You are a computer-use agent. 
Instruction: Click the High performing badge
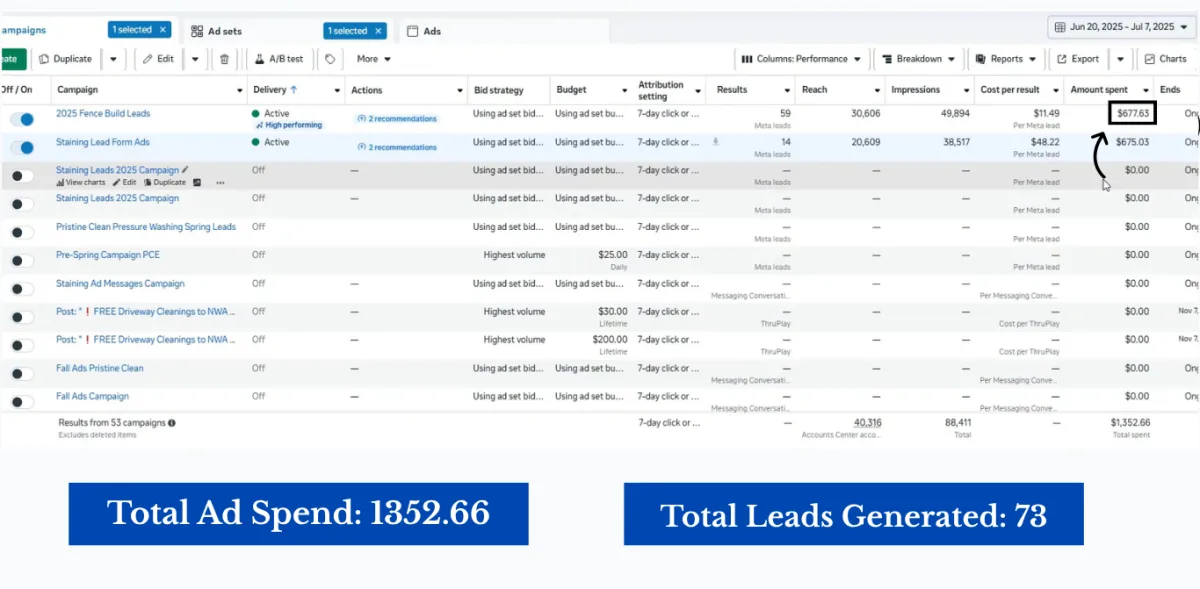288,126
